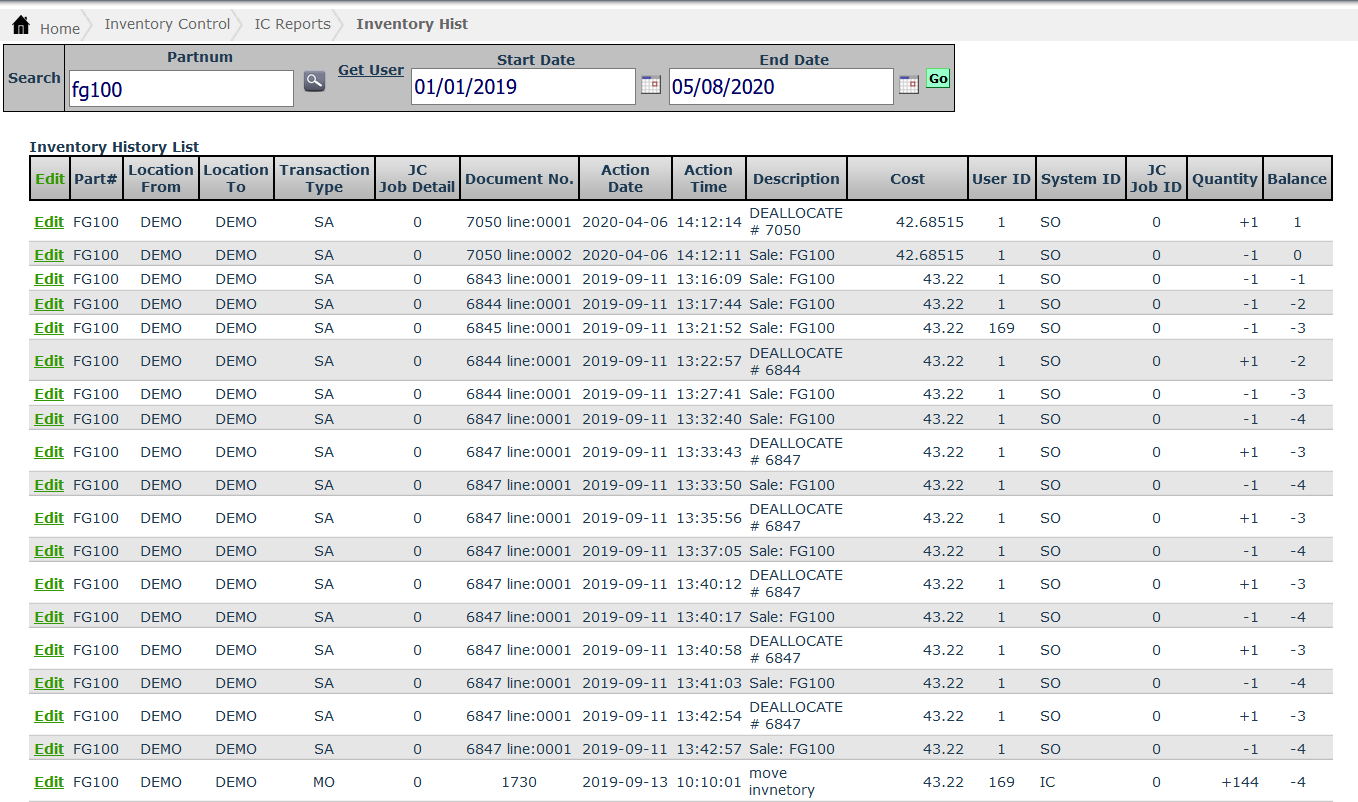1358x802 pixels.
Task: Edit the DEALLOCATE # 7050 transaction row
Action: pyautogui.click(x=49, y=222)
